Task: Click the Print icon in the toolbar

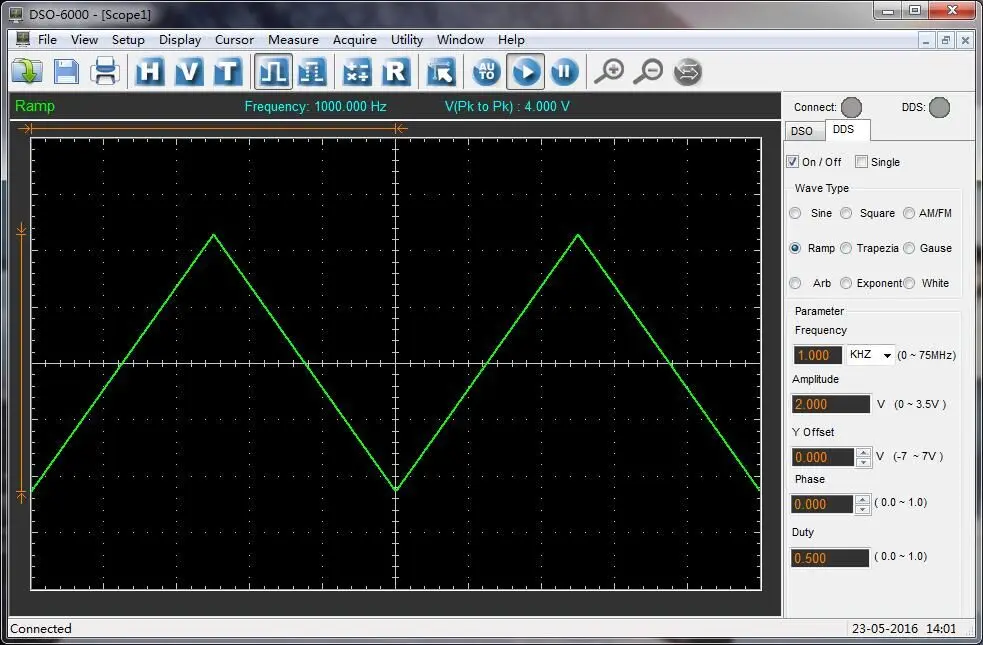Action: [x=105, y=71]
